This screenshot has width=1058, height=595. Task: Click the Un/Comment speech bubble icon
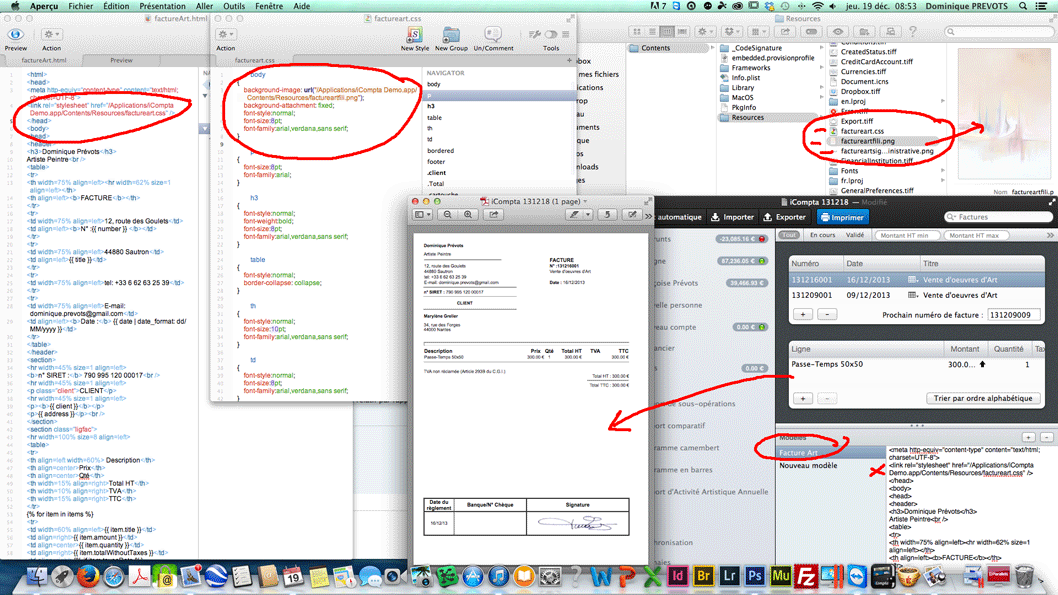point(493,34)
